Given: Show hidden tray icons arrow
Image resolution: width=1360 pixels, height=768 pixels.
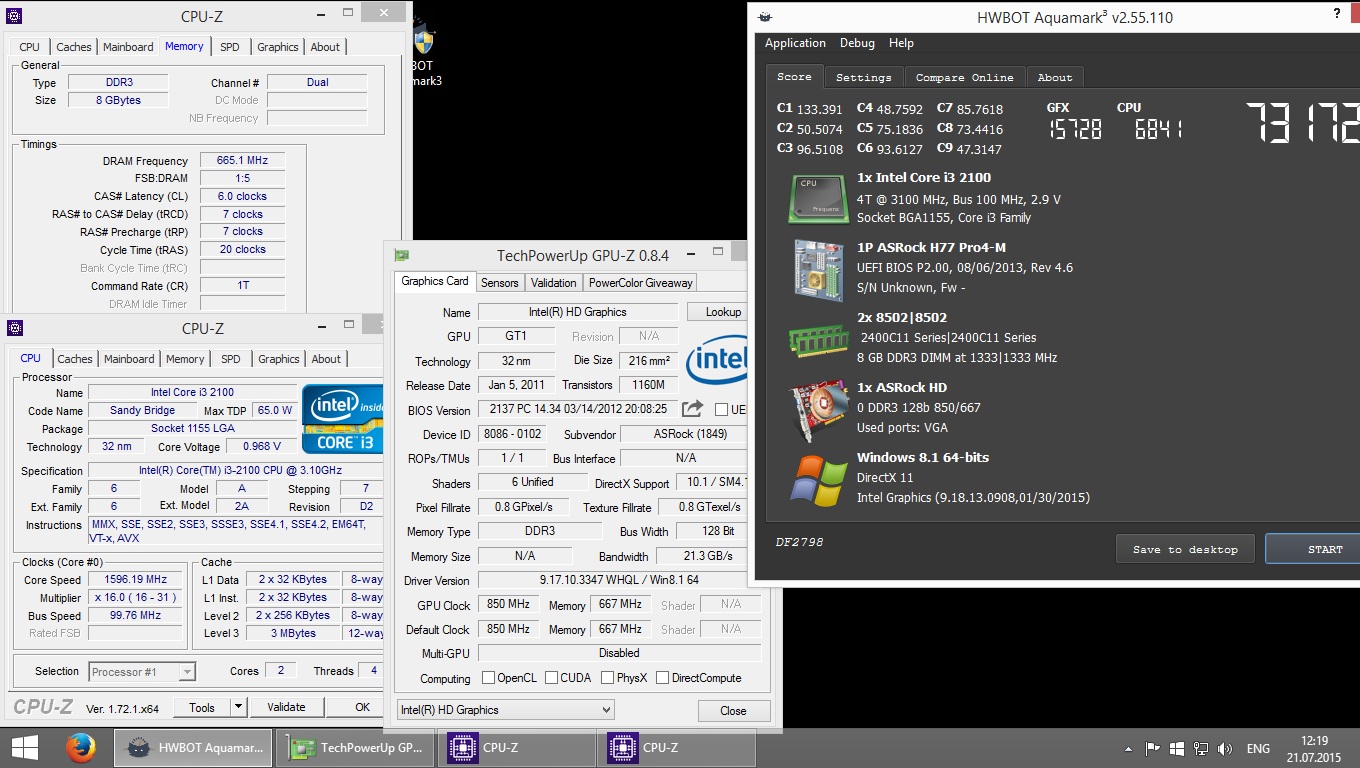Looking at the screenshot, I should coord(1129,748).
